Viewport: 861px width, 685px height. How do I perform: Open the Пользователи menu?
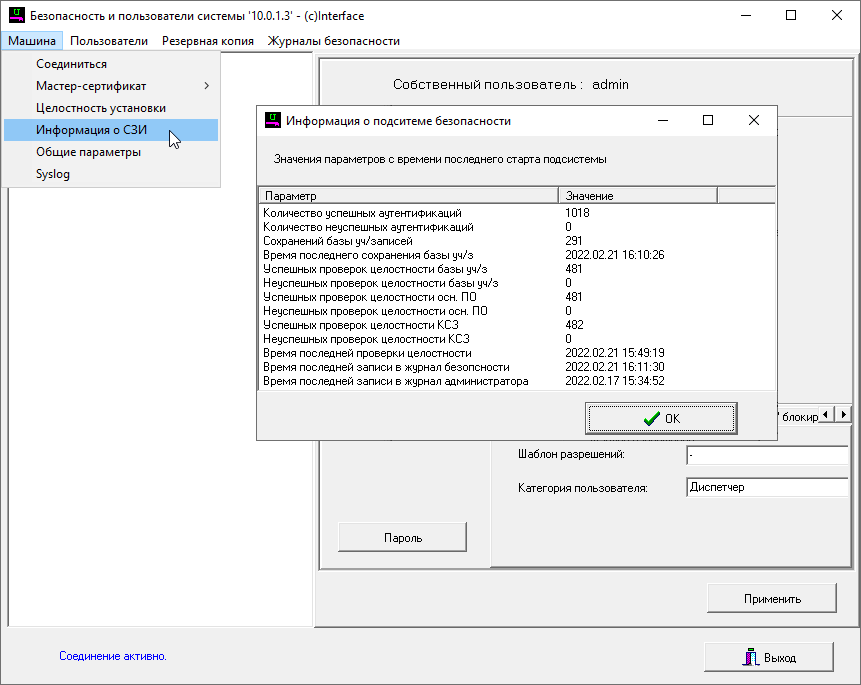[x=109, y=41]
